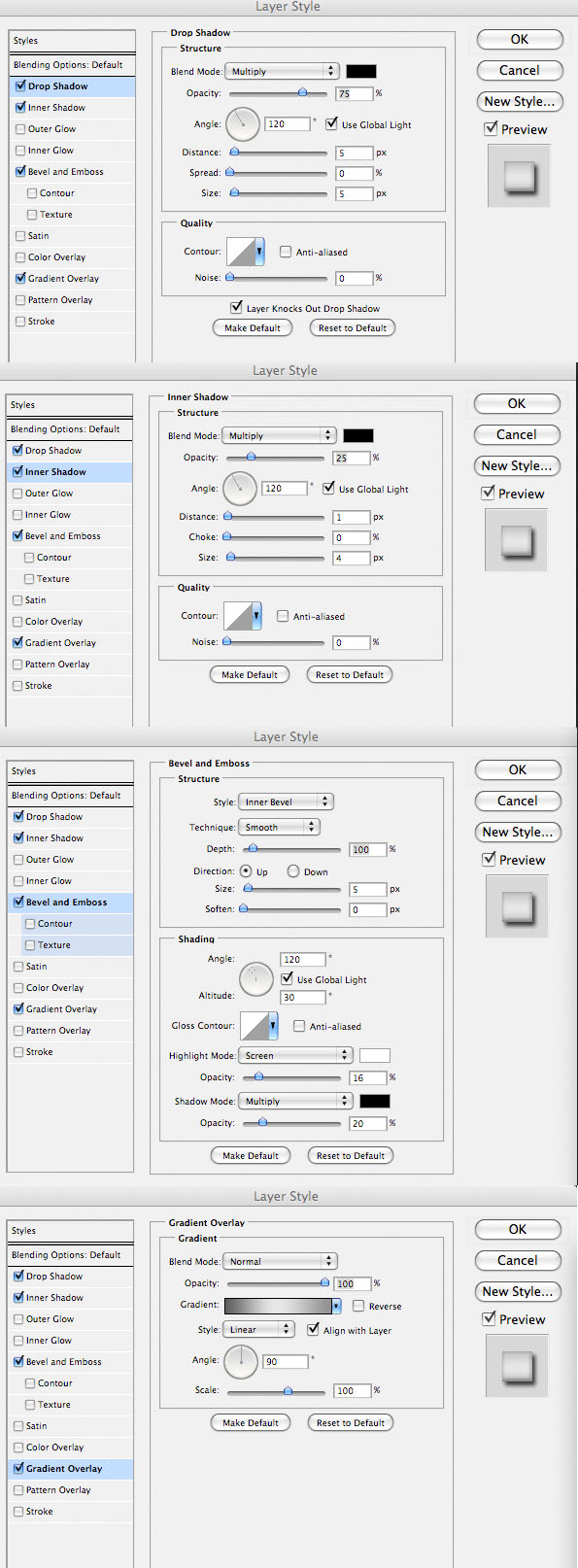Check the Reverse gradient checkbox
Viewport: 578px width, 1568px height.
(358, 1306)
